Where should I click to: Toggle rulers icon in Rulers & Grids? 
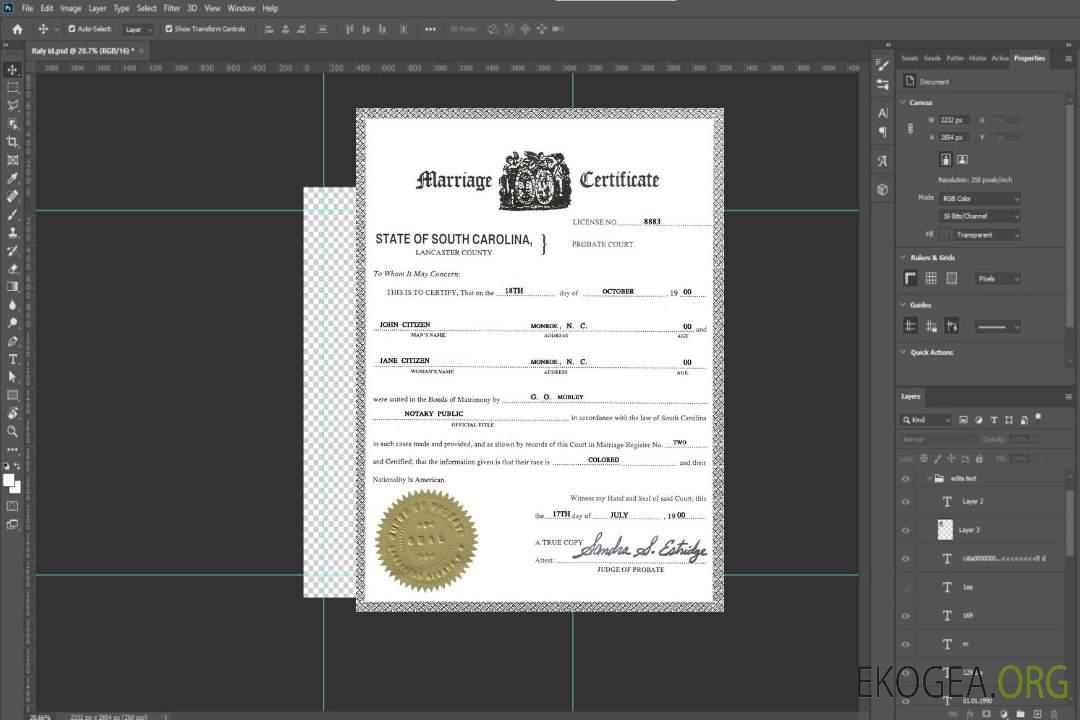pyautogui.click(x=911, y=278)
